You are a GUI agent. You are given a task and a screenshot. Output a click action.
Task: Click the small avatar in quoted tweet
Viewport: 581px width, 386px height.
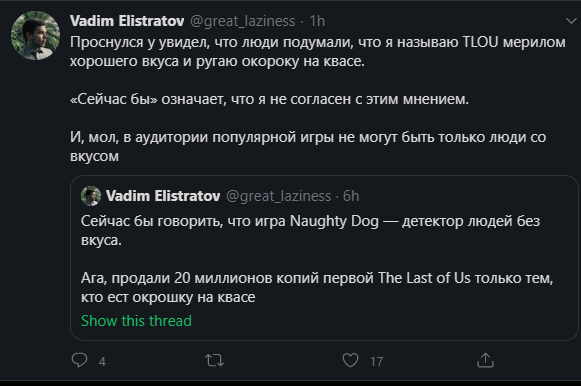91,196
